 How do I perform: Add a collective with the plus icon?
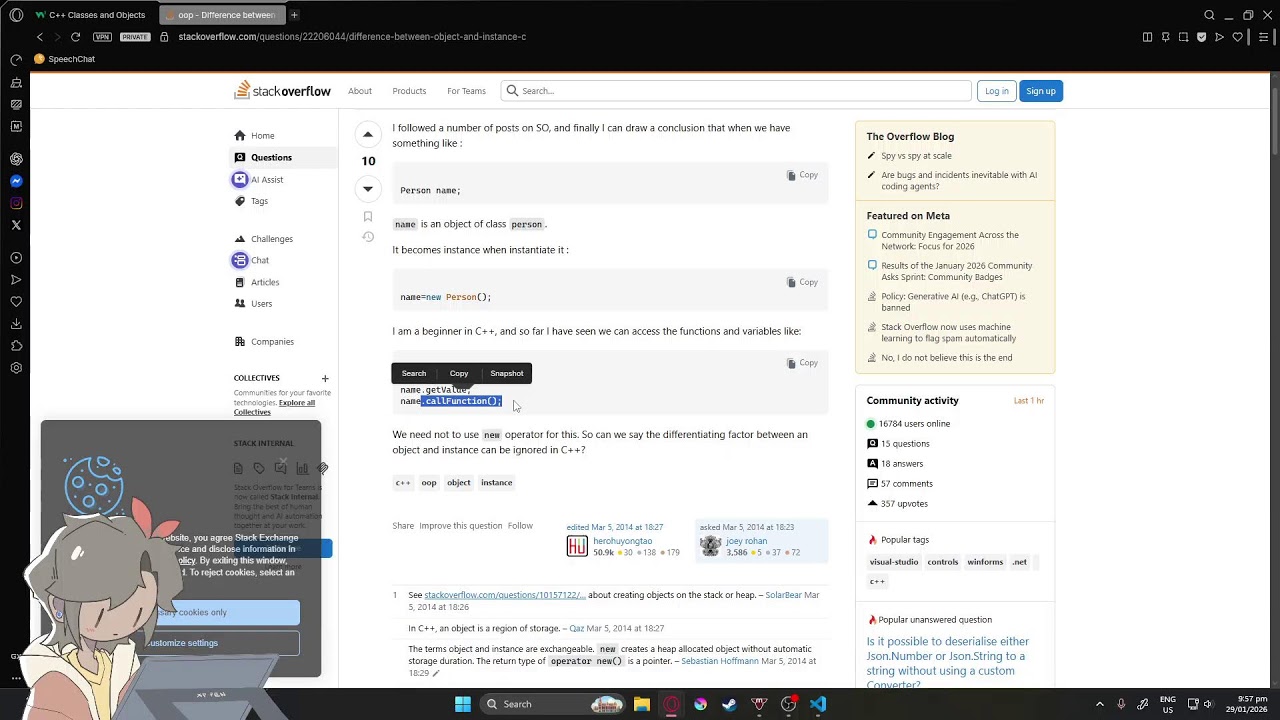[x=325, y=379]
